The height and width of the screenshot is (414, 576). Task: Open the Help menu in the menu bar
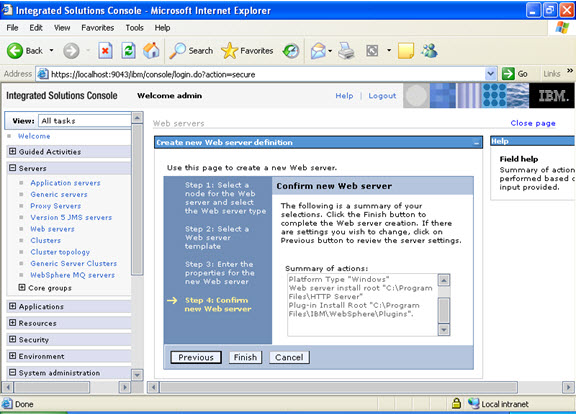click(x=162, y=28)
